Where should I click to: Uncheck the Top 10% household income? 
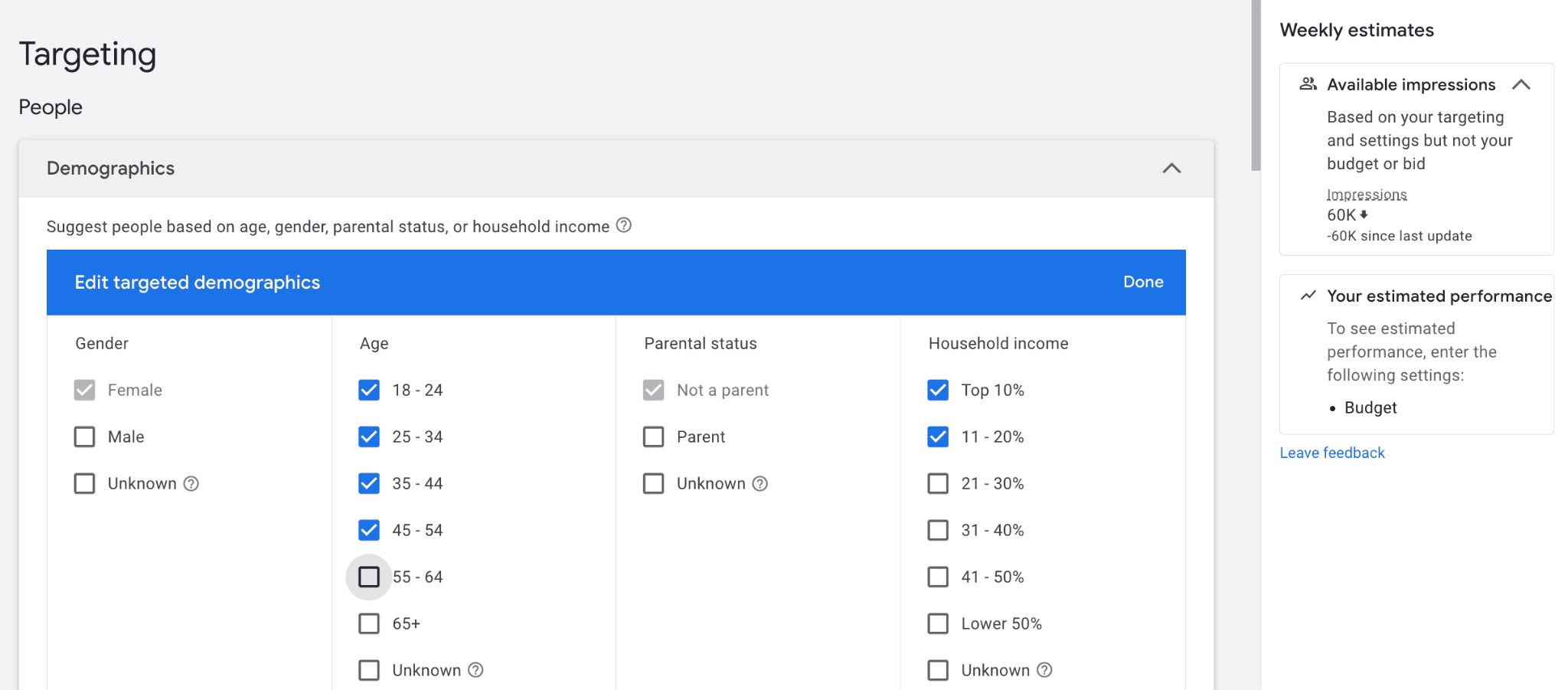pyautogui.click(x=938, y=390)
